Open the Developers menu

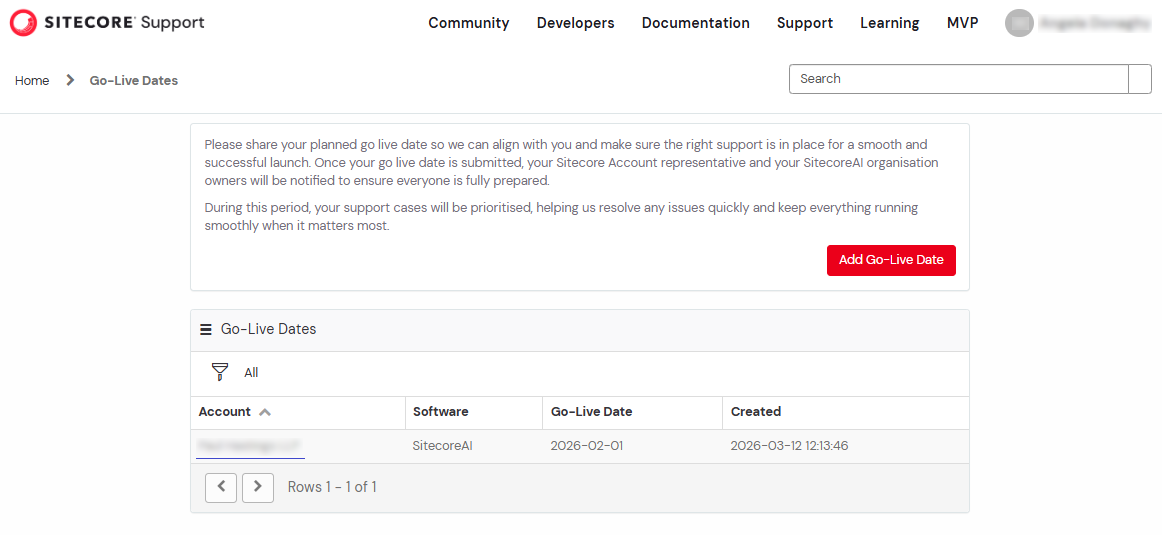(575, 23)
